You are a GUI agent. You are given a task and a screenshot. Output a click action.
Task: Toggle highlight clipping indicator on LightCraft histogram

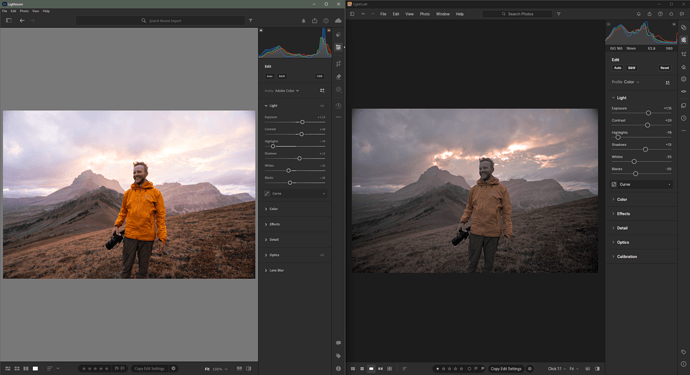tap(674, 24)
